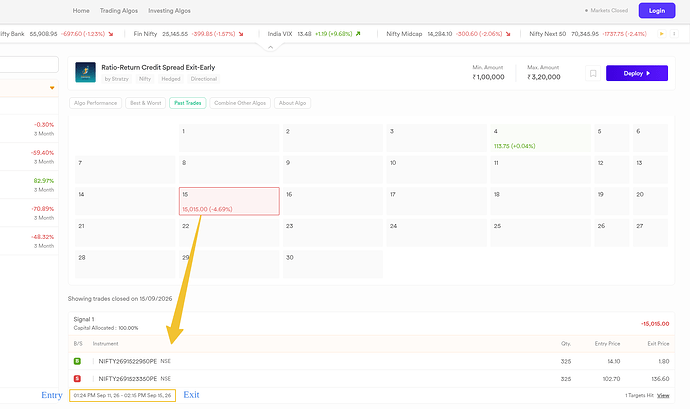Switch to the Best & Worst tab

(x=146, y=103)
